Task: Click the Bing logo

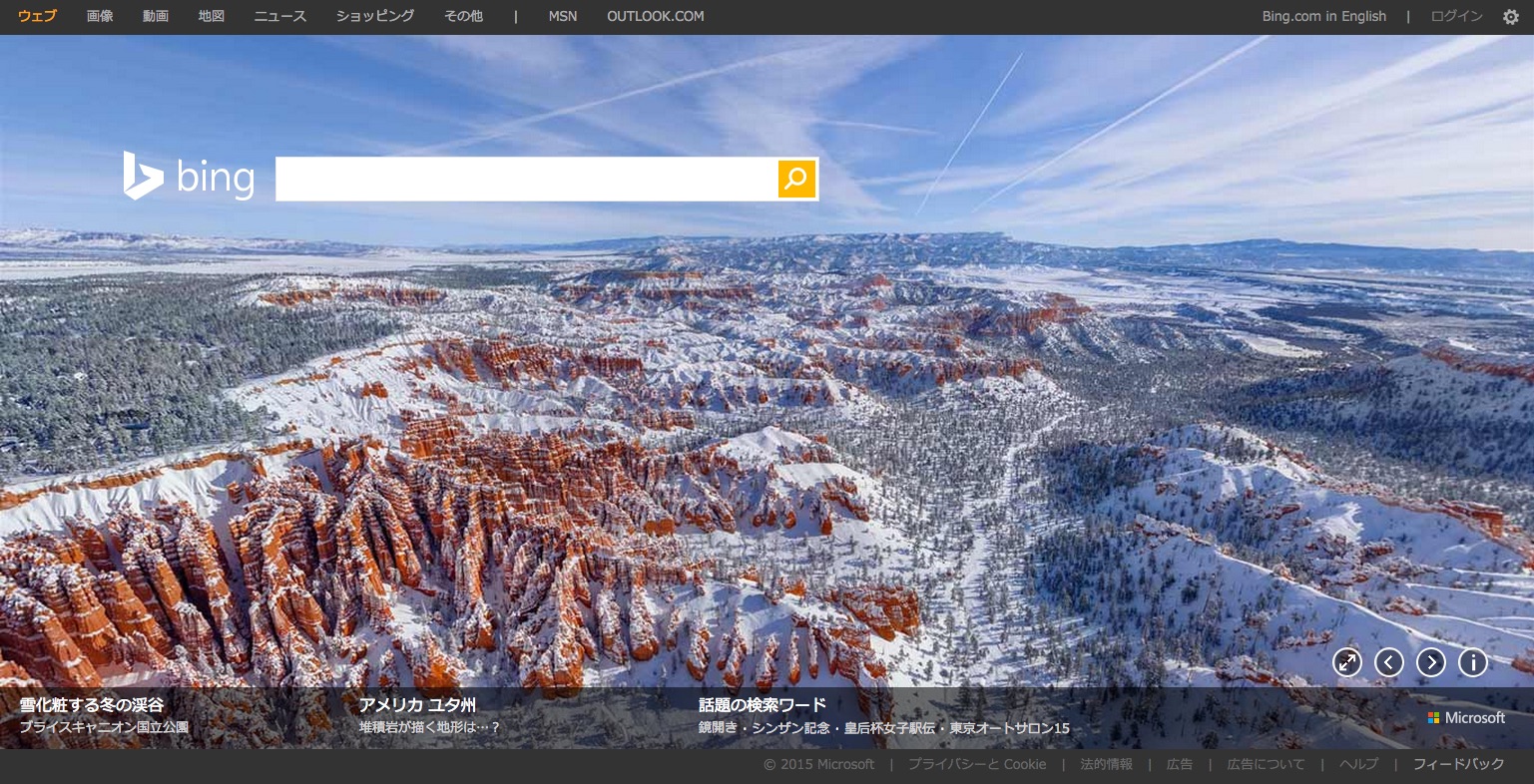Action: 190,178
